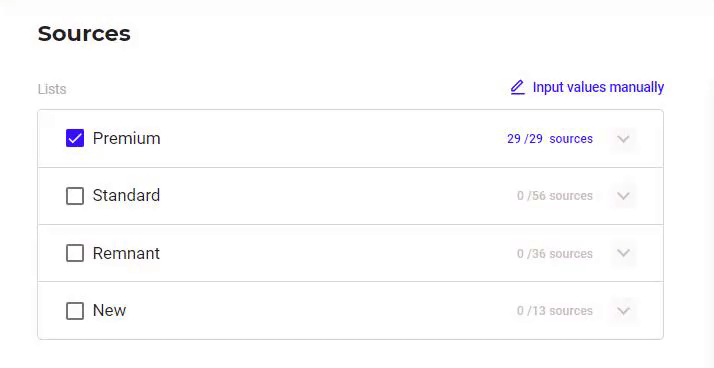
Task: Enable the Standard list checkbox
Action: [75, 196]
